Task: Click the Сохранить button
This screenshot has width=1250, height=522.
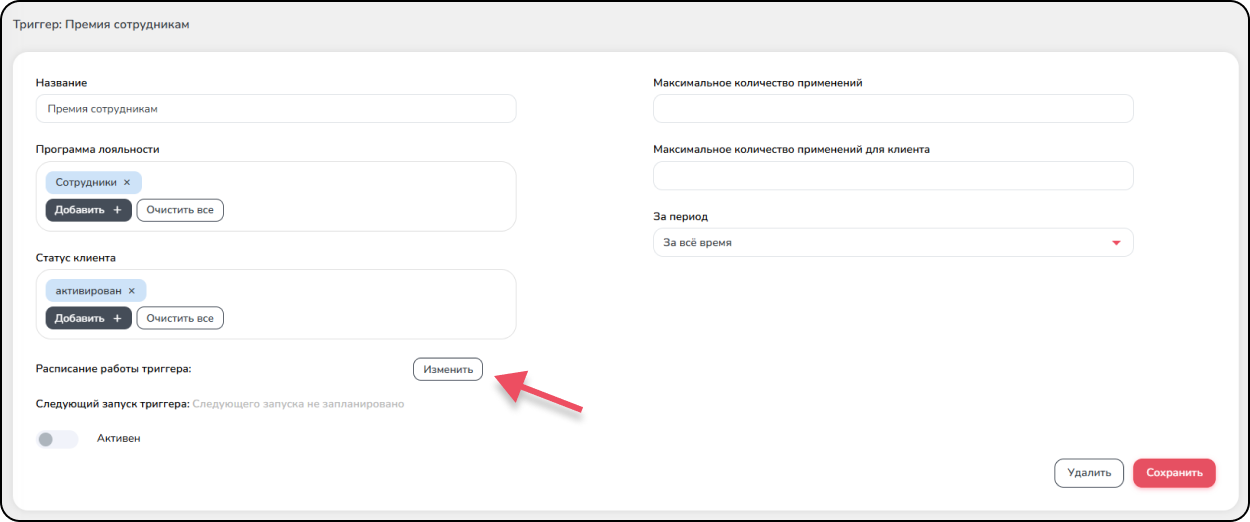Action: pos(1174,473)
